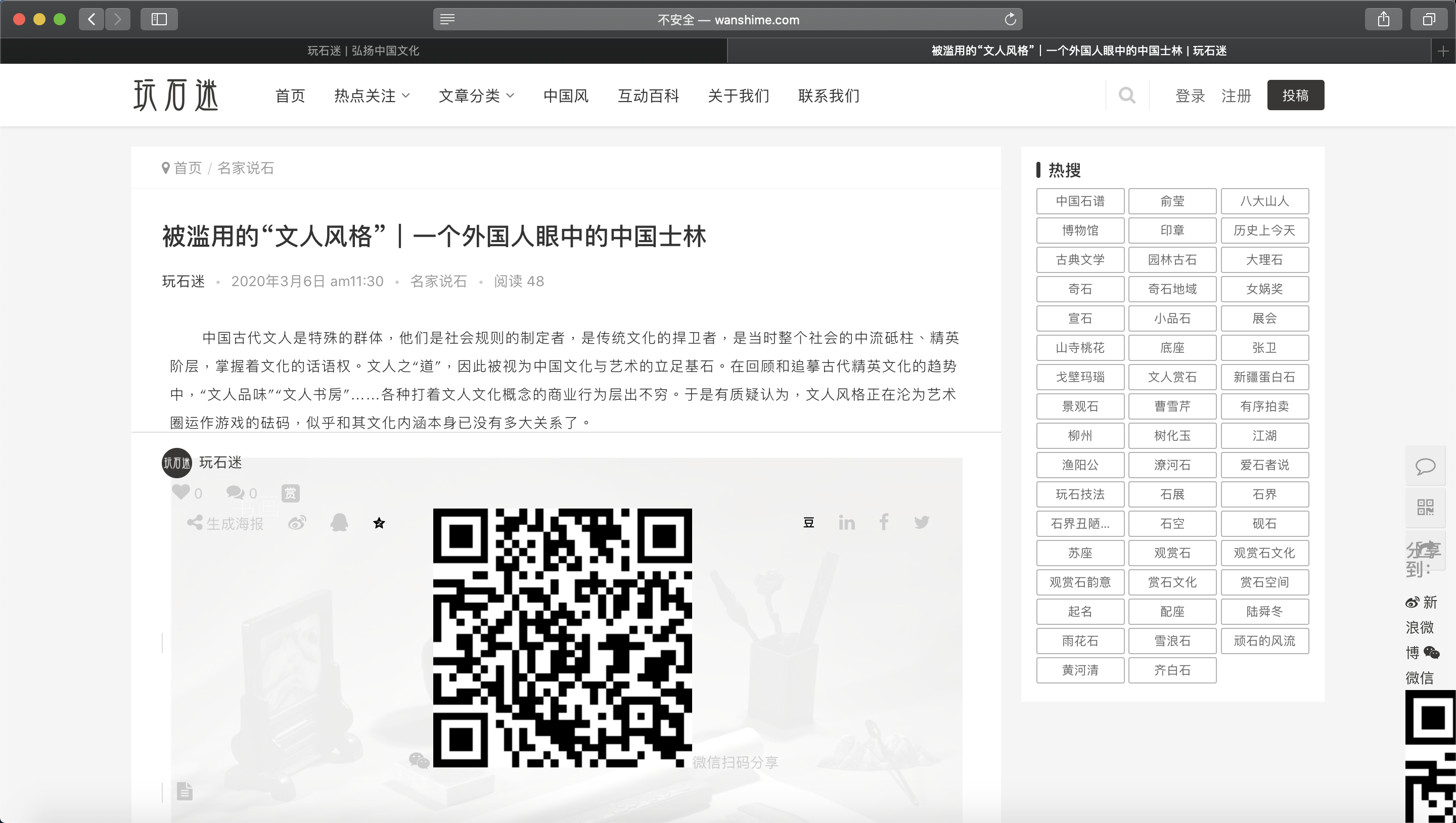Open the 中国风 nav item

click(x=566, y=96)
